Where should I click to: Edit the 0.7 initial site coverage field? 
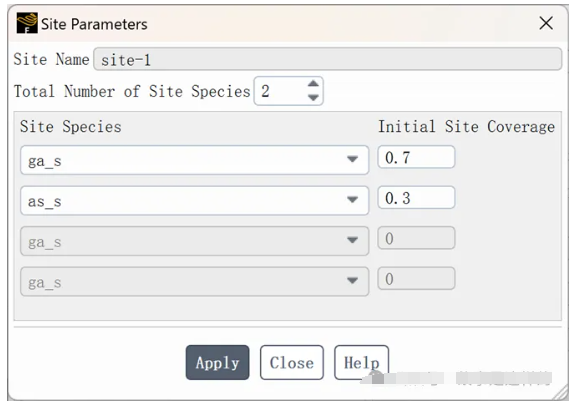416,157
